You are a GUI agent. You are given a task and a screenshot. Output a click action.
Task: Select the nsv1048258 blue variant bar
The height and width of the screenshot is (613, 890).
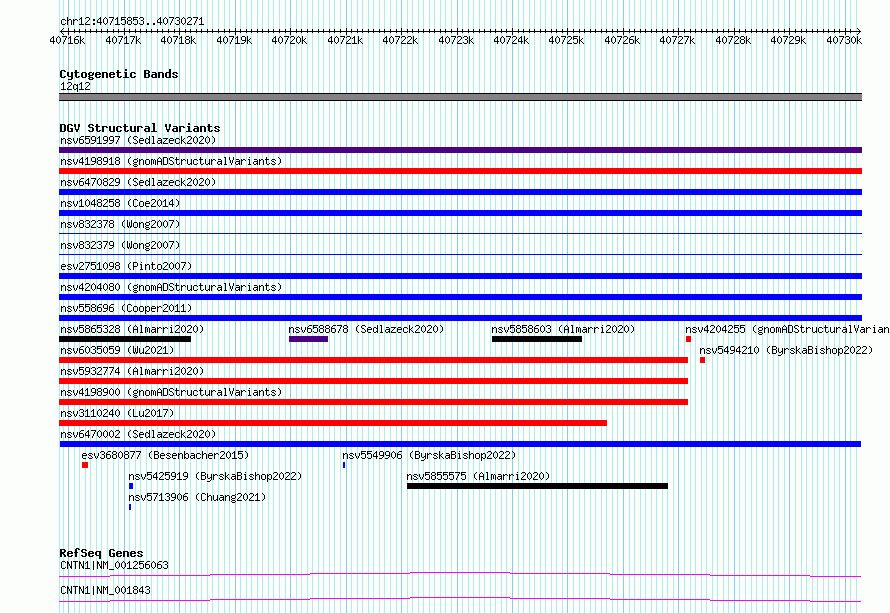pyautogui.click(x=460, y=213)
